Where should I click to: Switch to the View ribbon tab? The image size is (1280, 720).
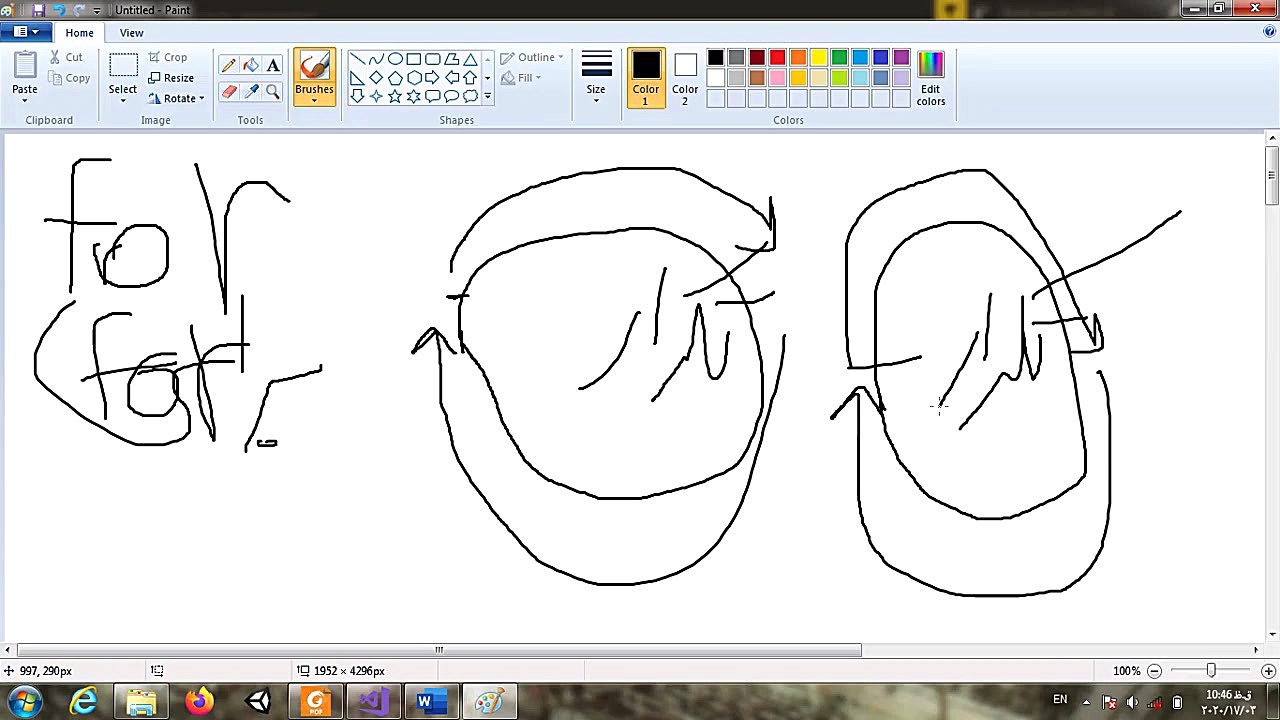tap(131, 33)
